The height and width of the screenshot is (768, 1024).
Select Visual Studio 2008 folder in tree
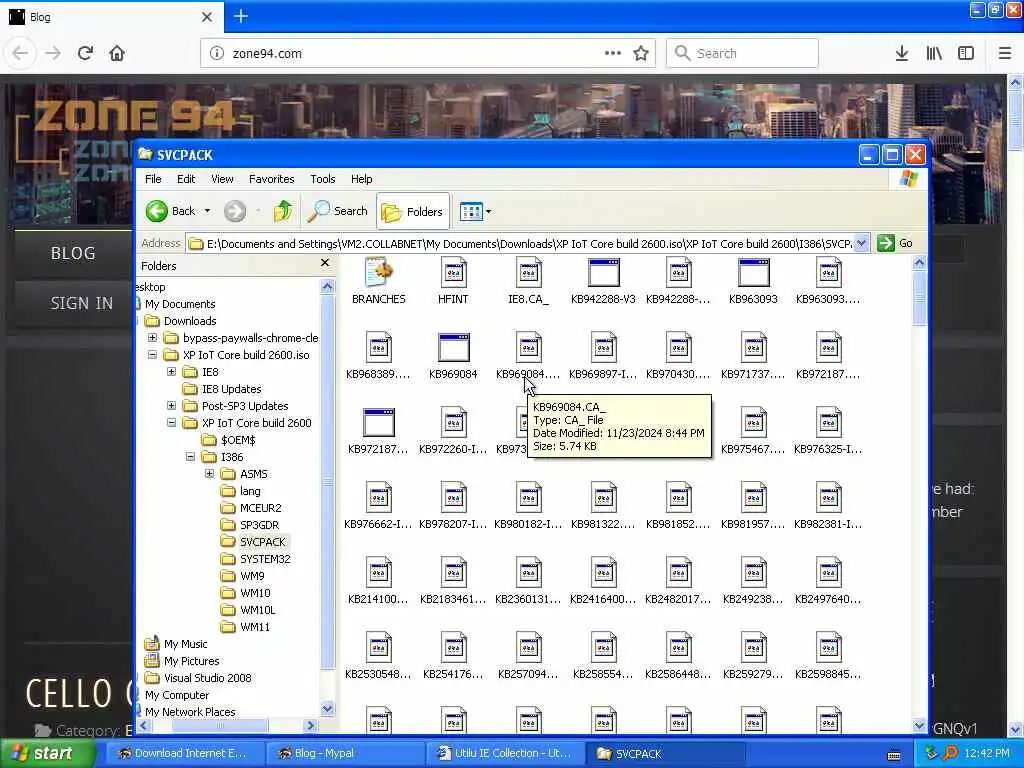tap(207, 677)
